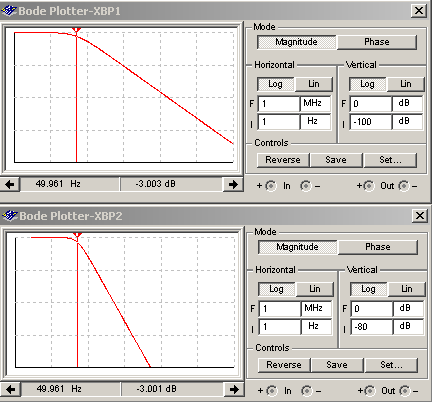Set XBP2 horizontal axis to Lin
This screenshot has width=432, height=402.
[315, 289]
